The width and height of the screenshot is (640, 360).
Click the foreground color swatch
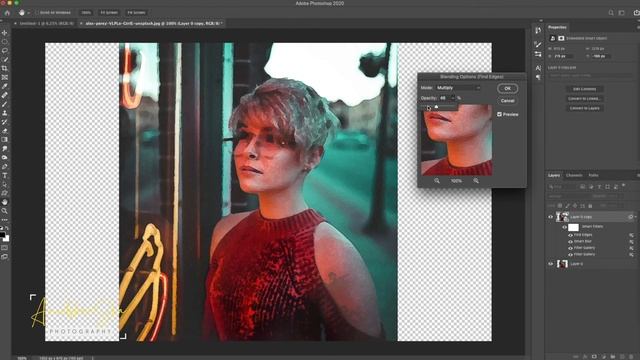(2, 235)
